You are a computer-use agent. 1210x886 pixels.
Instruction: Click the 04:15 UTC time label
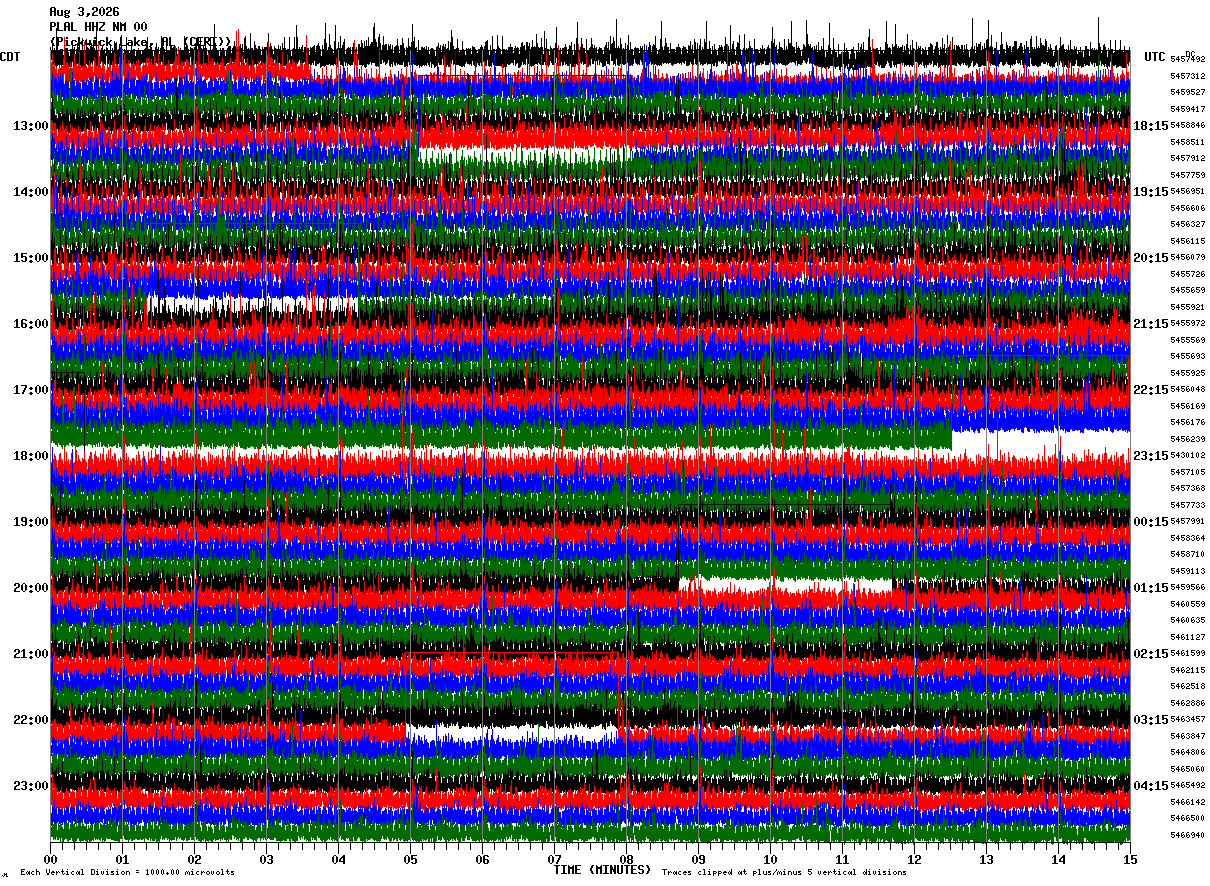click(x=1150, y=786)
